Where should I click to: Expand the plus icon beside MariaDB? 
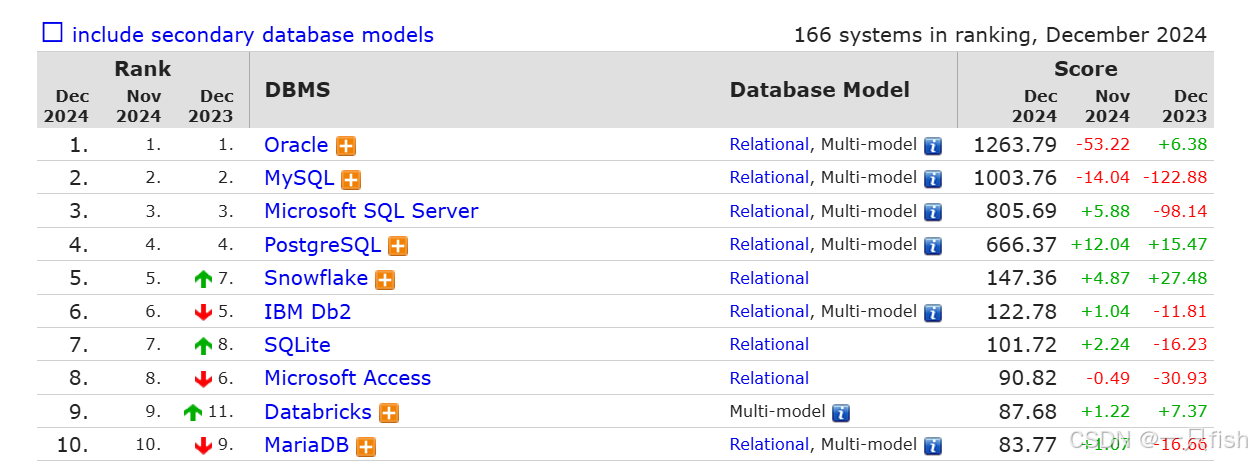(366, 447)
